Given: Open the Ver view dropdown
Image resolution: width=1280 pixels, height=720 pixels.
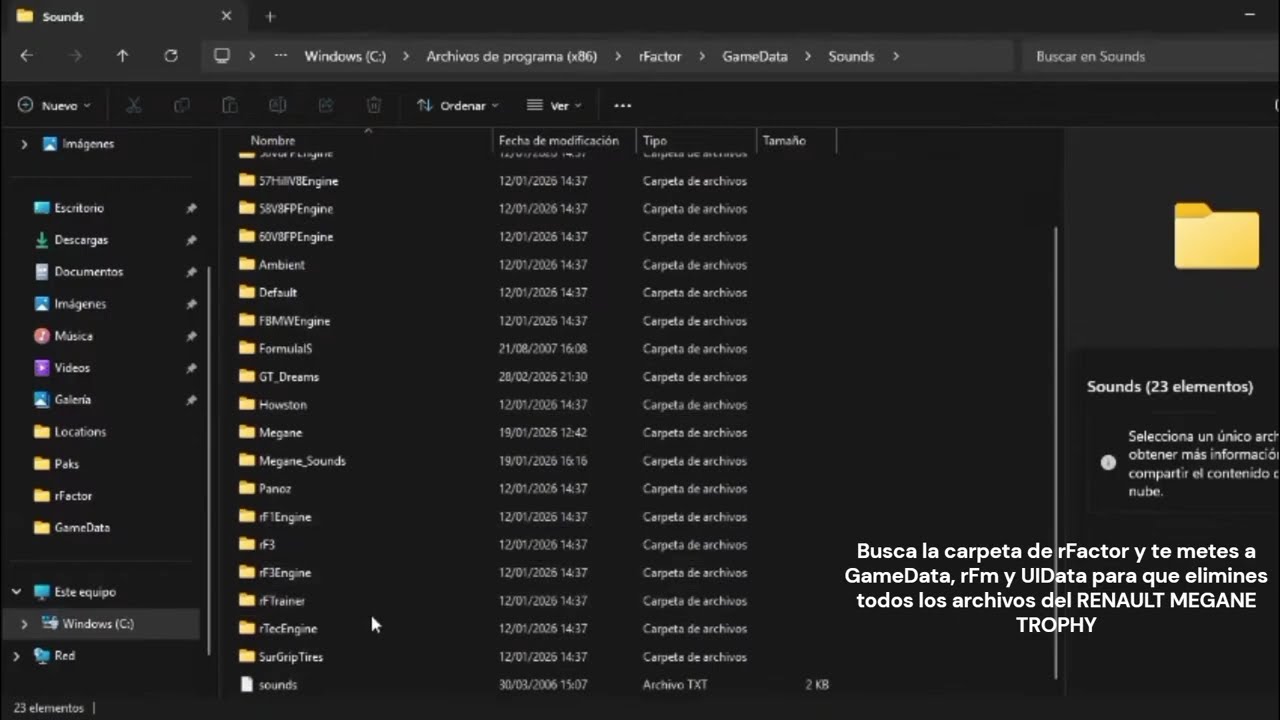Looking at the screenshot, I should pos(555,105).
